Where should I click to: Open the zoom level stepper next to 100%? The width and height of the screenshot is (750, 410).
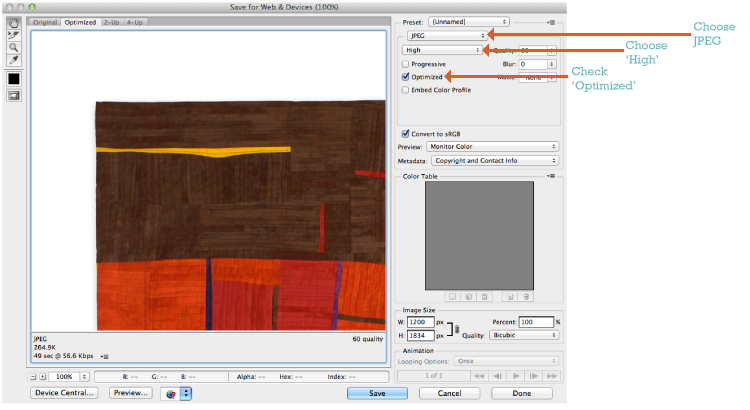tap(84, 377)
